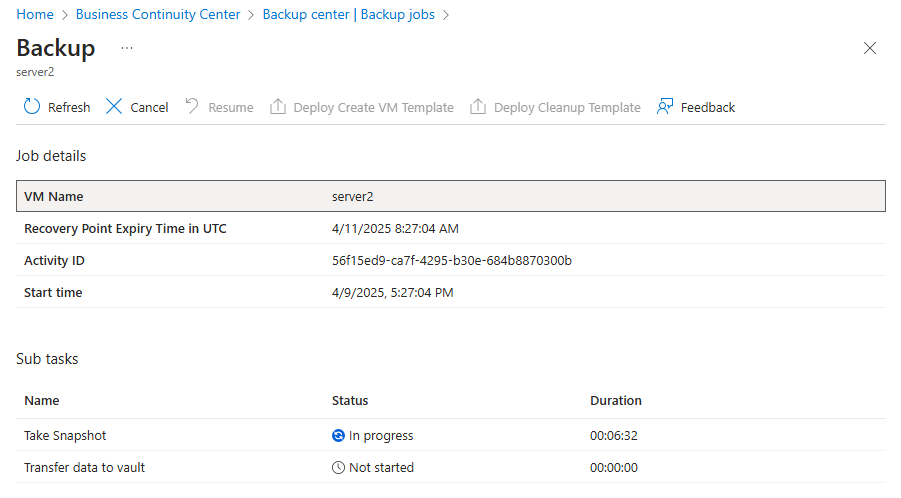Viewport: 901px width, 498px height.
Task: Click the Activity ID value
Action: click(451, 261)
